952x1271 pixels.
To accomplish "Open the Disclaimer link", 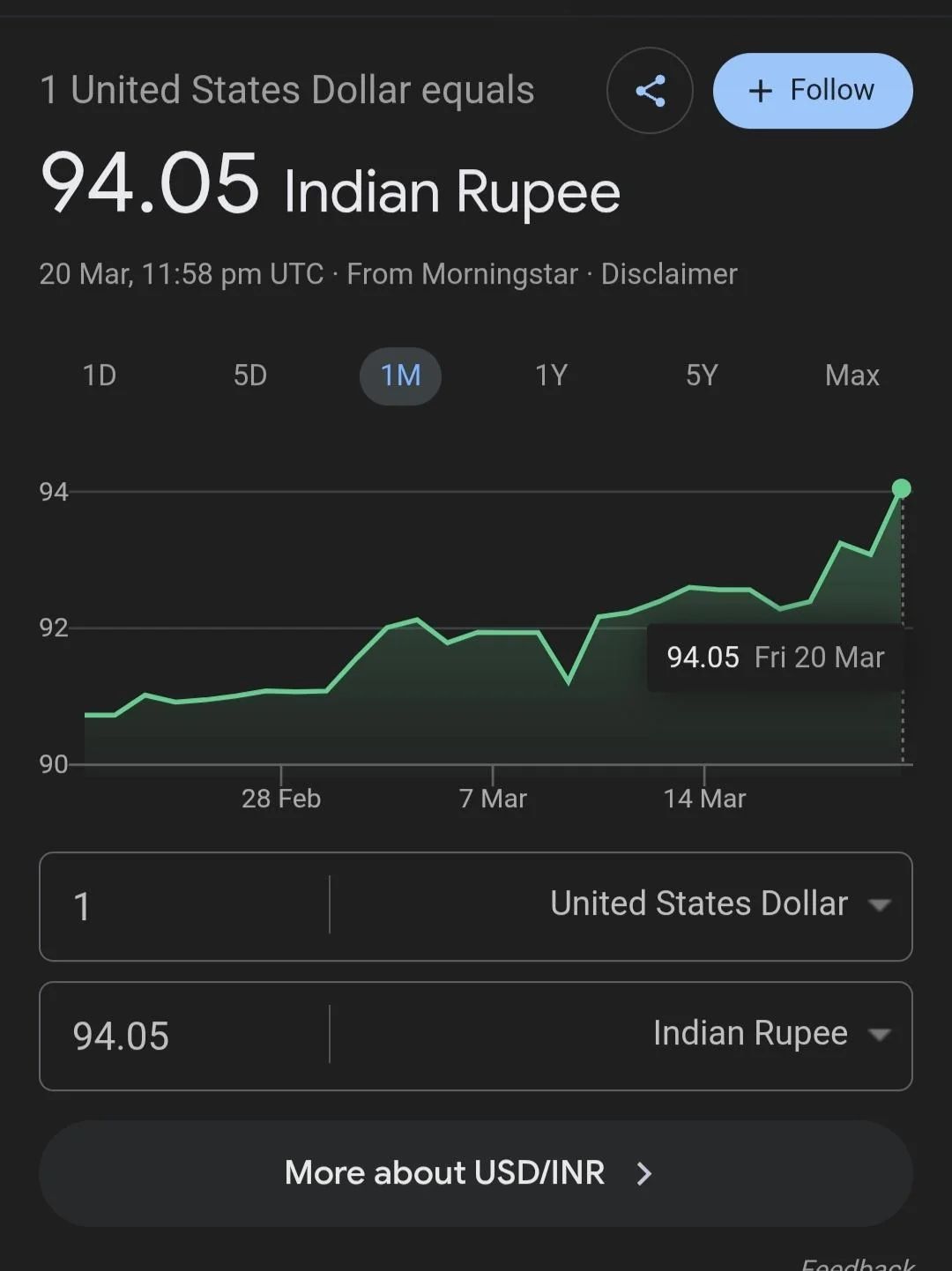I will tap(669, 274).
